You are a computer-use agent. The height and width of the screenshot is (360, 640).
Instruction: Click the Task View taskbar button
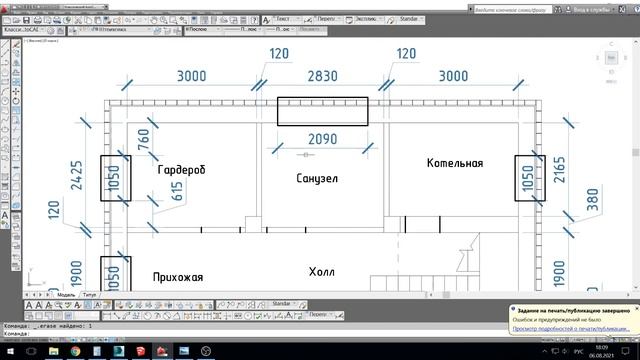(31, 351)
